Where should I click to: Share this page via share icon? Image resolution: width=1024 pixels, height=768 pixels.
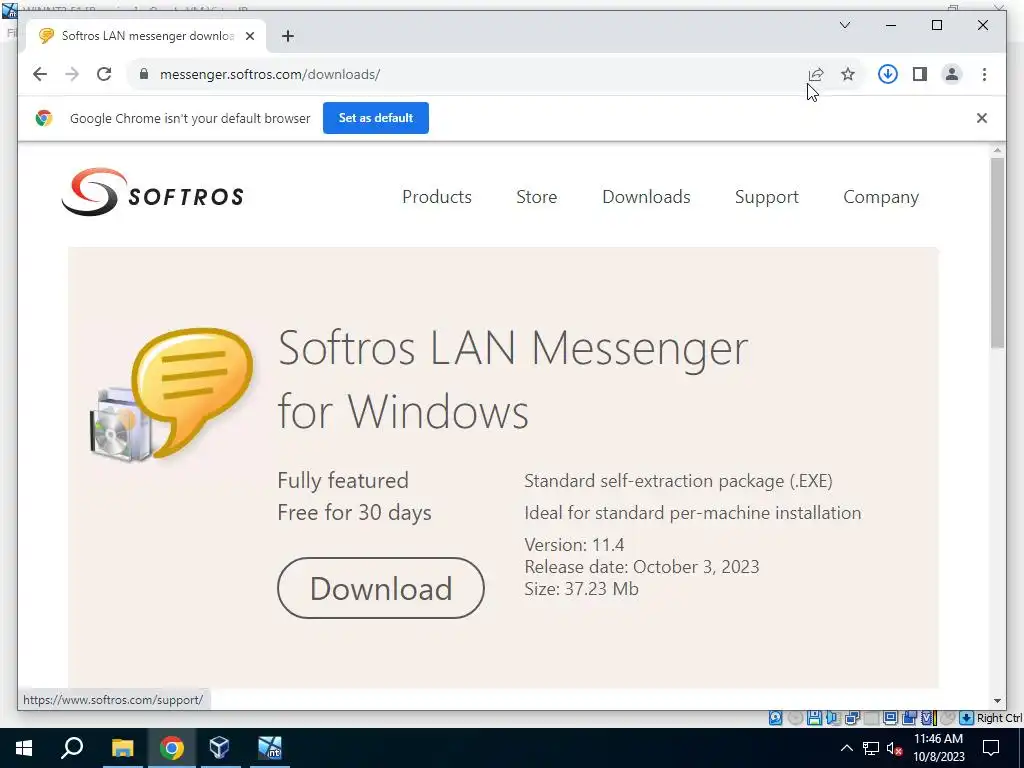tap(816, 74)
